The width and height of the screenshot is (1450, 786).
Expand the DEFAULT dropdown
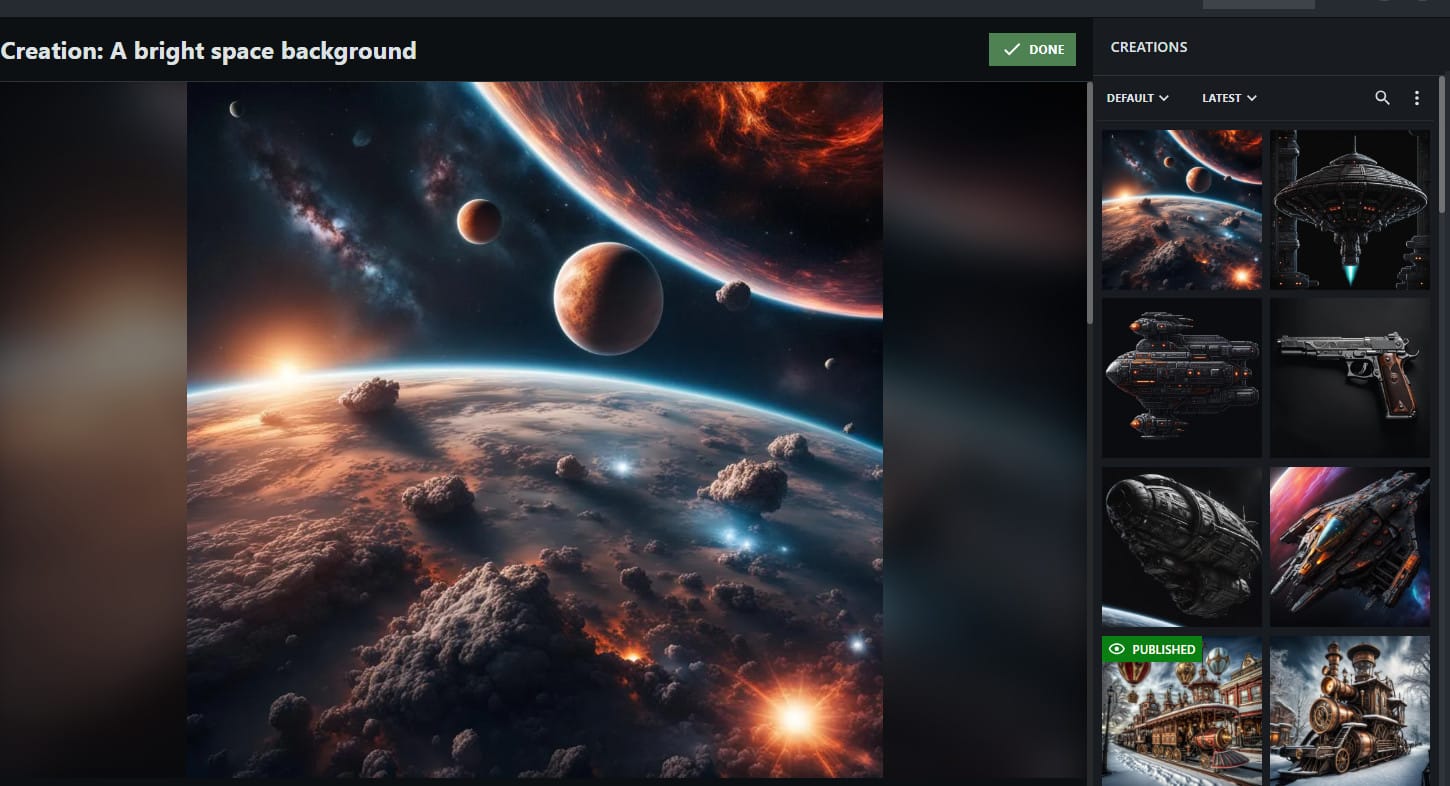pyautogui.click(x=1138, y=98)
